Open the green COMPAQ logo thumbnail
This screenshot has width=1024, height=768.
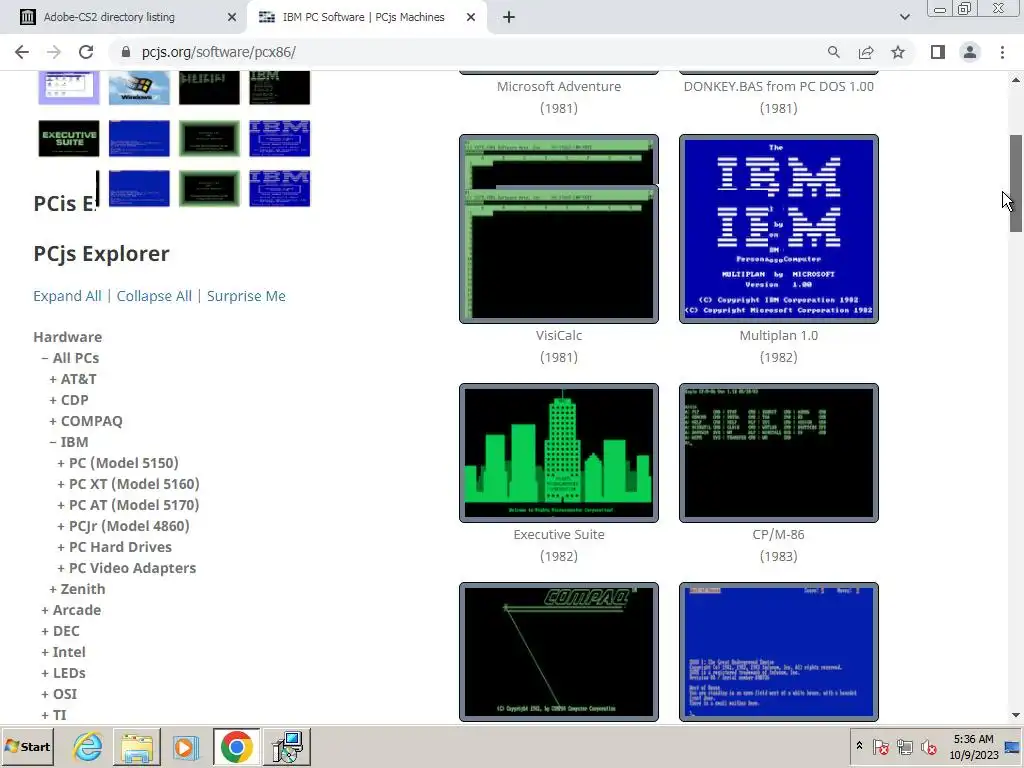(x=559, y=652)
